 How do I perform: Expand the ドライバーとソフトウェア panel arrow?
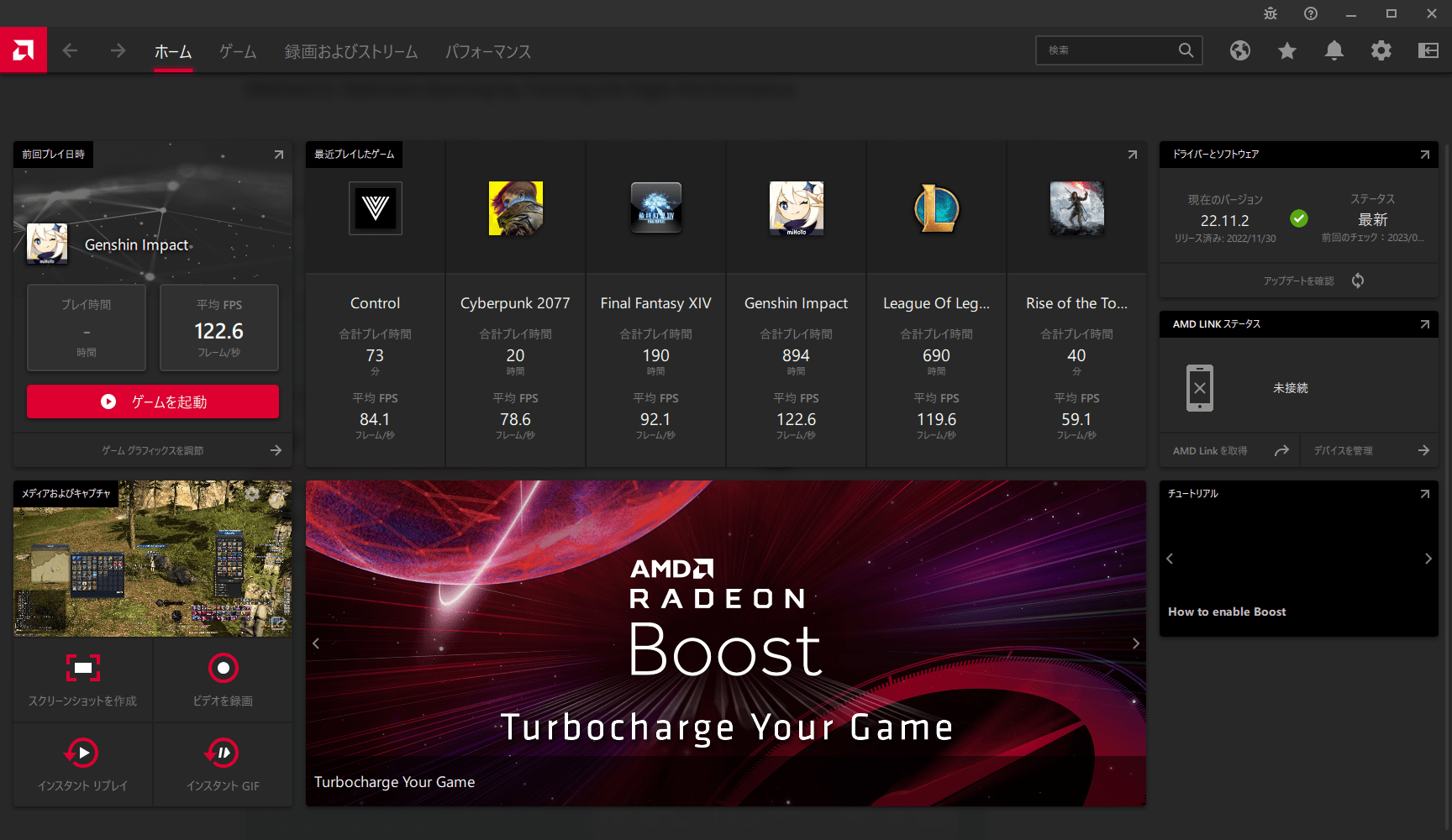1424,155
